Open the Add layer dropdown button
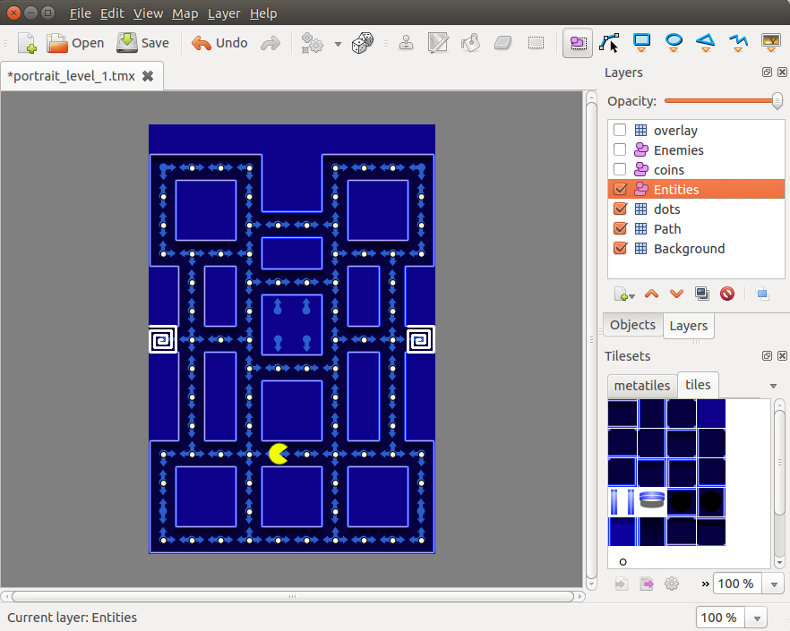 [624, 294]
